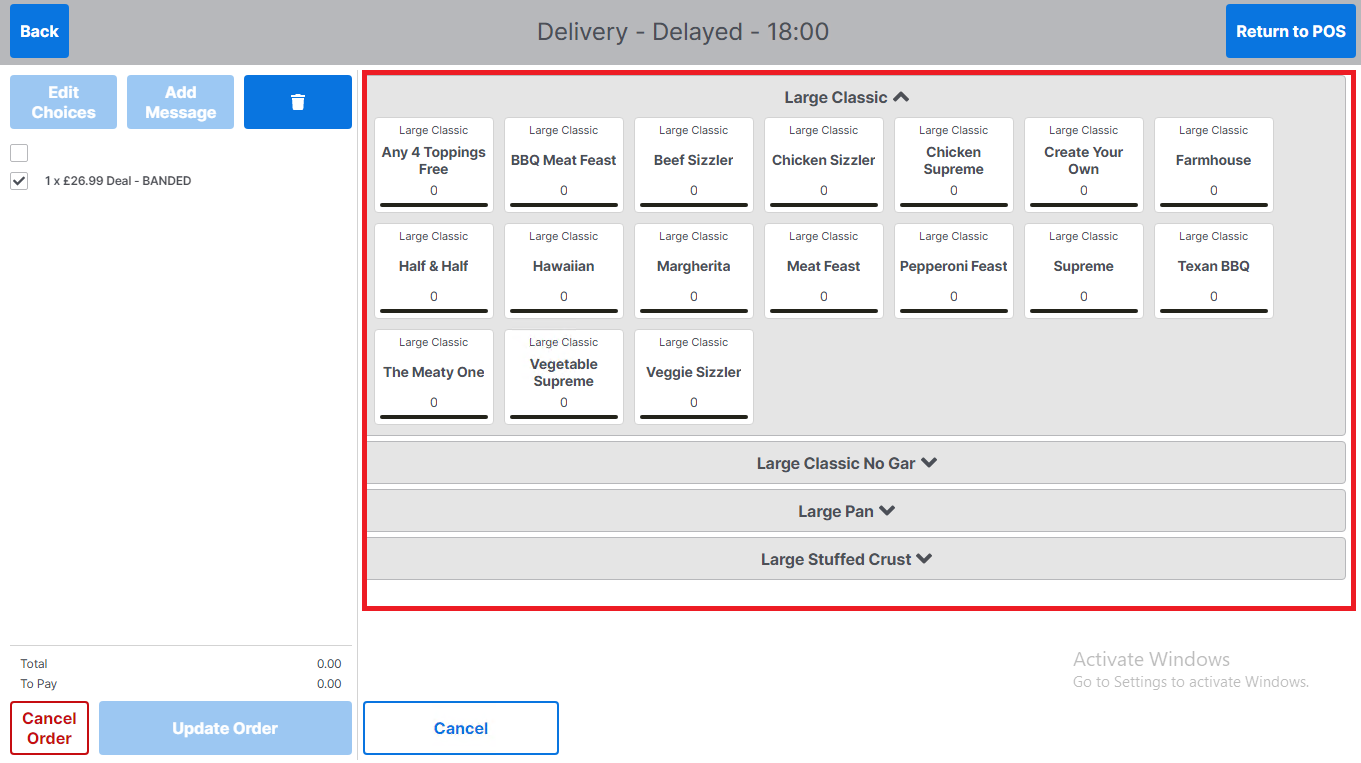Viewport: 1361px width, 763px height.
Task: Click the outlined Cancel button
Action: click(x=460, y=728)
